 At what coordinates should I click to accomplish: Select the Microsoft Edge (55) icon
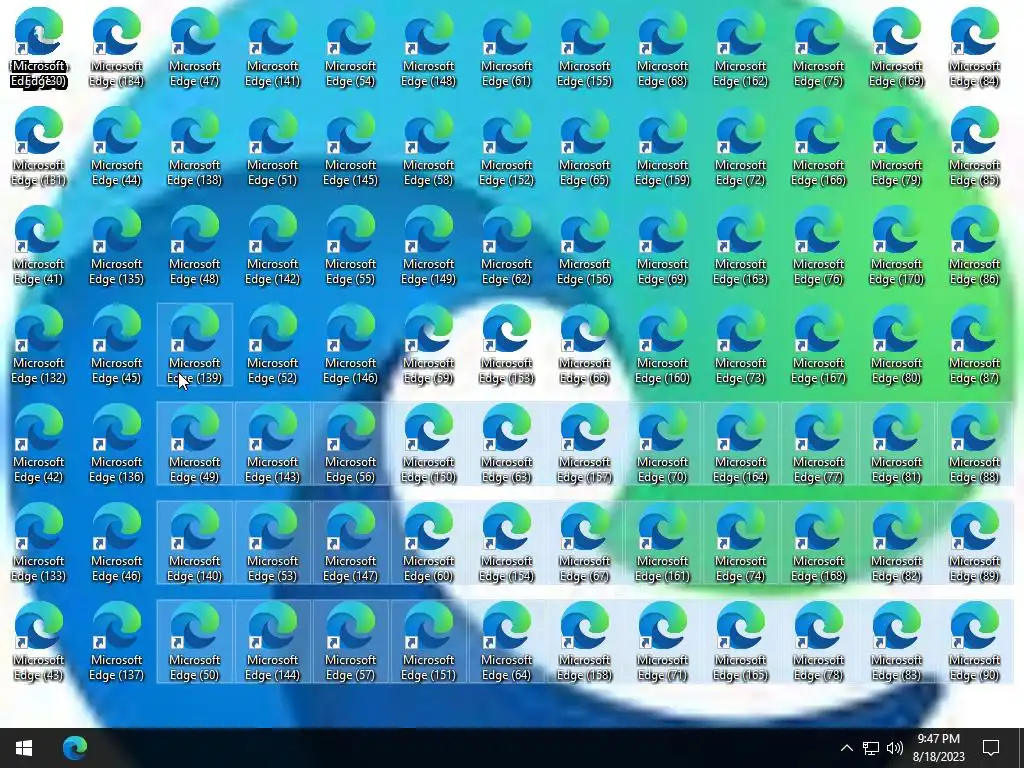[351, 245]
